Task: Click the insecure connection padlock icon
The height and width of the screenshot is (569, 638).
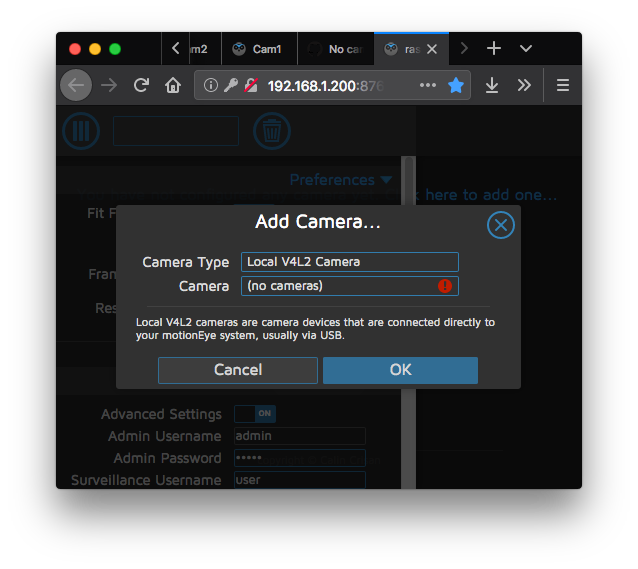Action: click(251, 85)
